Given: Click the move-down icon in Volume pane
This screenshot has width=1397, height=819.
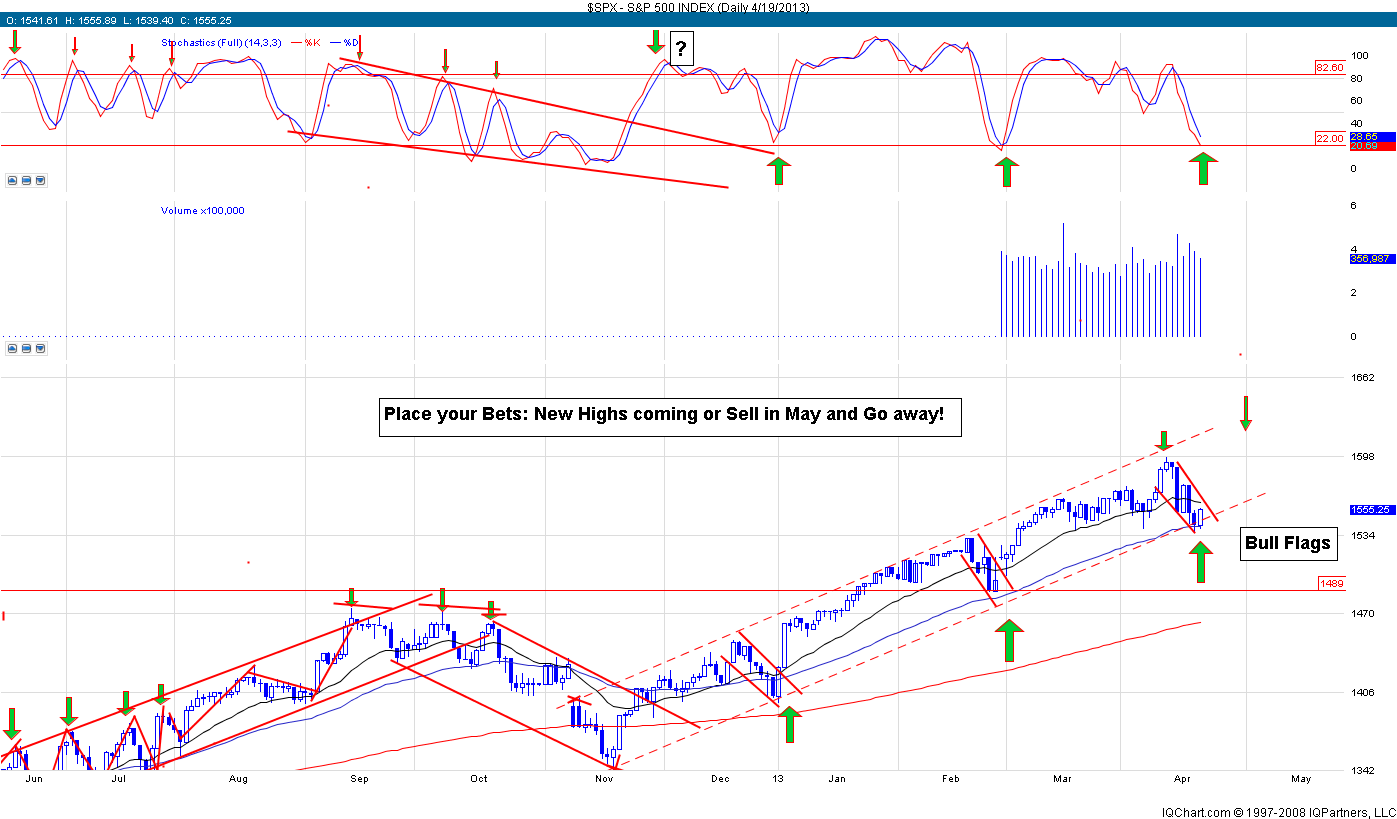Looking at the screenshot, I should pos(41,349).
